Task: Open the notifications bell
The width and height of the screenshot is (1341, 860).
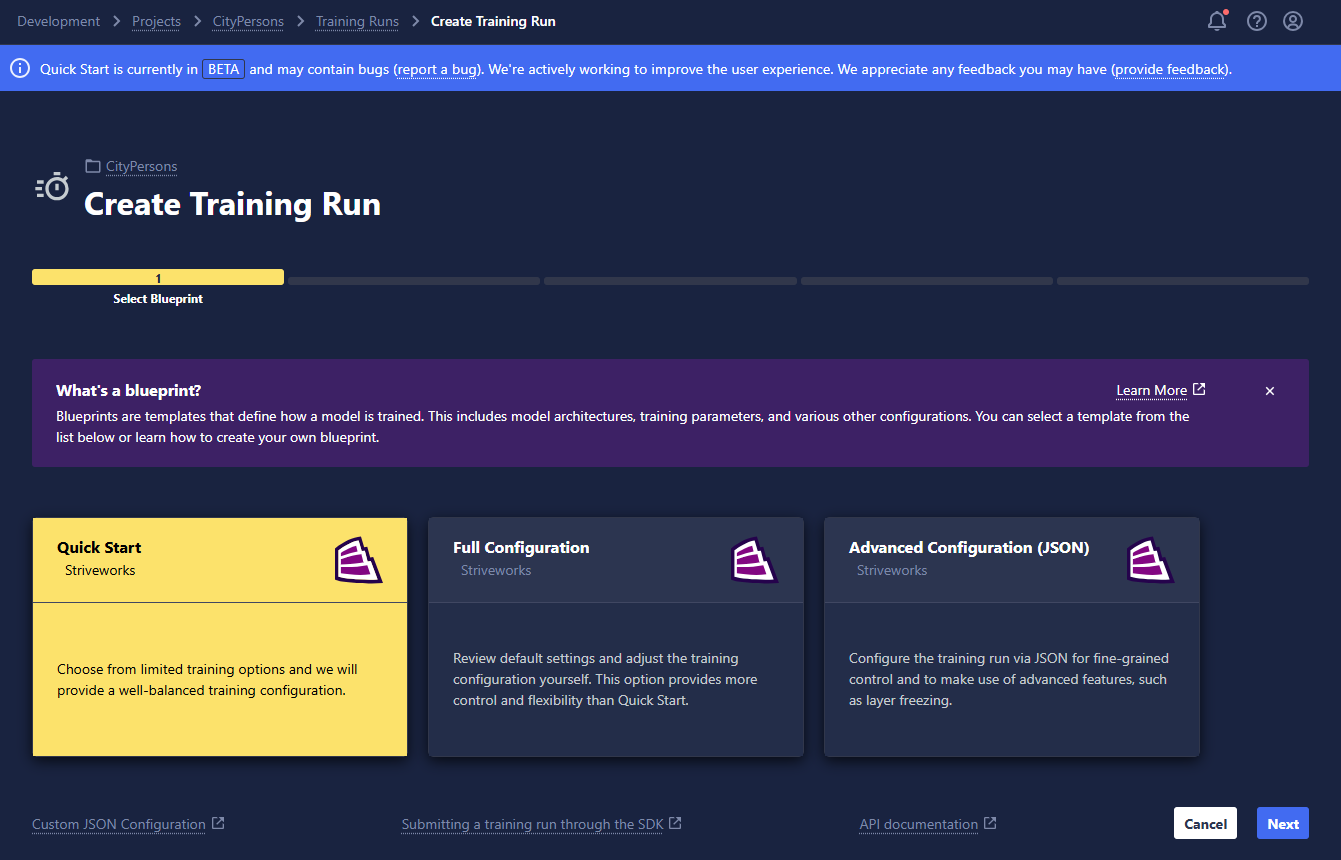Action: 1217,21
